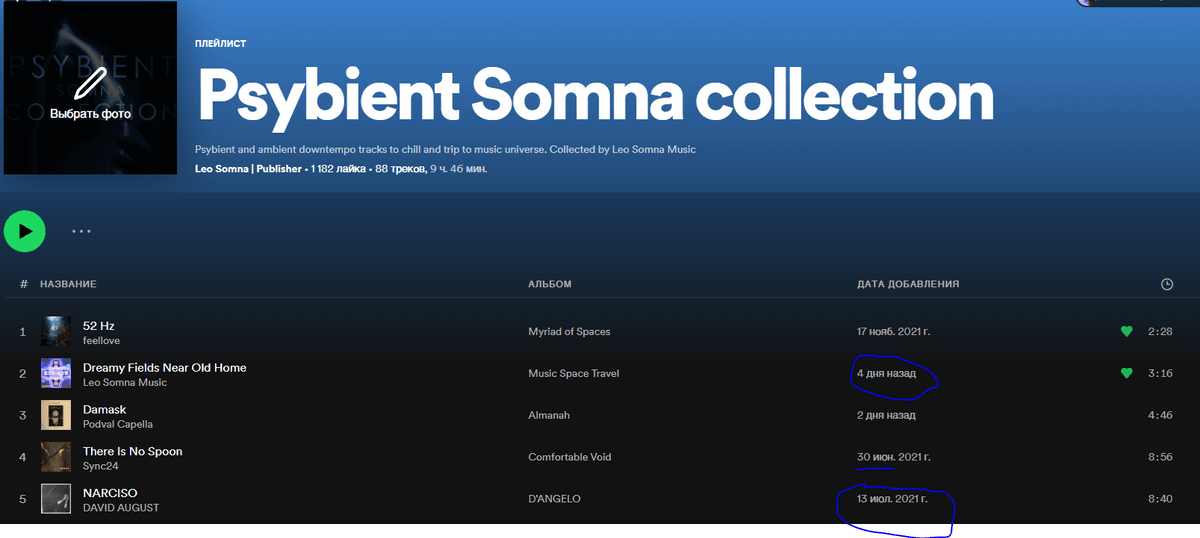Image resolution: width=1200 pixels, height=538 pixels.
Task: Open the three-dots more options menu
Action: [81, 231]
